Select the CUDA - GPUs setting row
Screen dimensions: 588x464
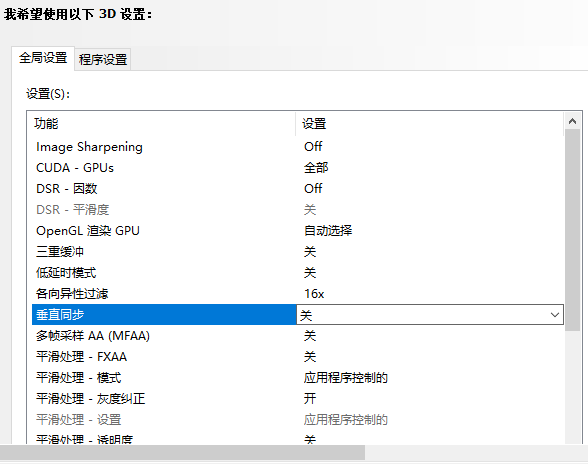click(298, 168)
